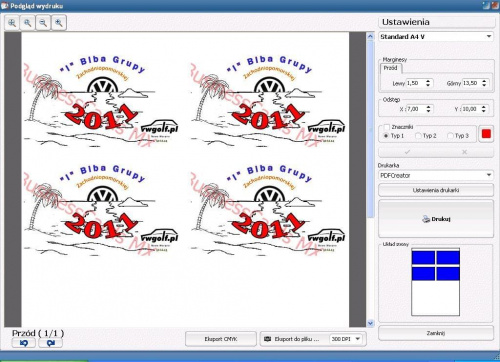The height and width of the screenshot is (362, 500).
Task: Expand the 300 DPI resolution dropdown
Action: [346, 339]
